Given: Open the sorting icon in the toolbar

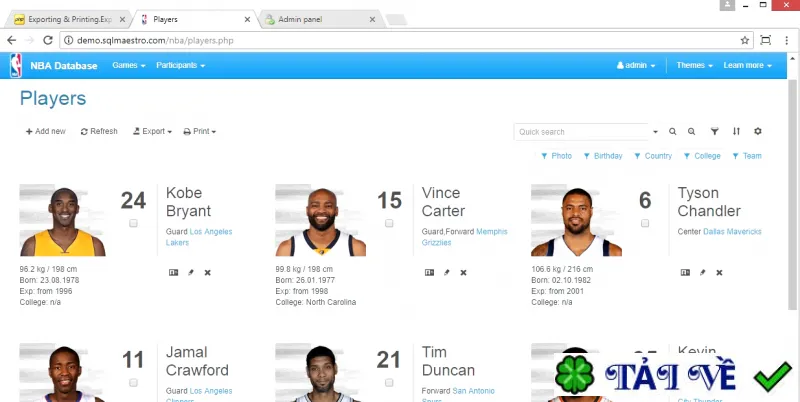Looking at the screenshot, I should click(x=736, y=132).
